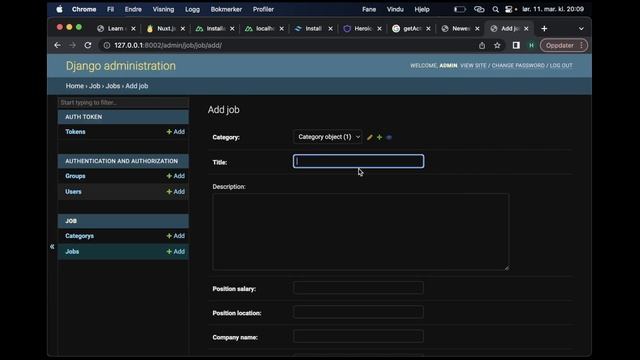Click Add next to Tokens
This screenshot has width=640, height=360.
176,132
